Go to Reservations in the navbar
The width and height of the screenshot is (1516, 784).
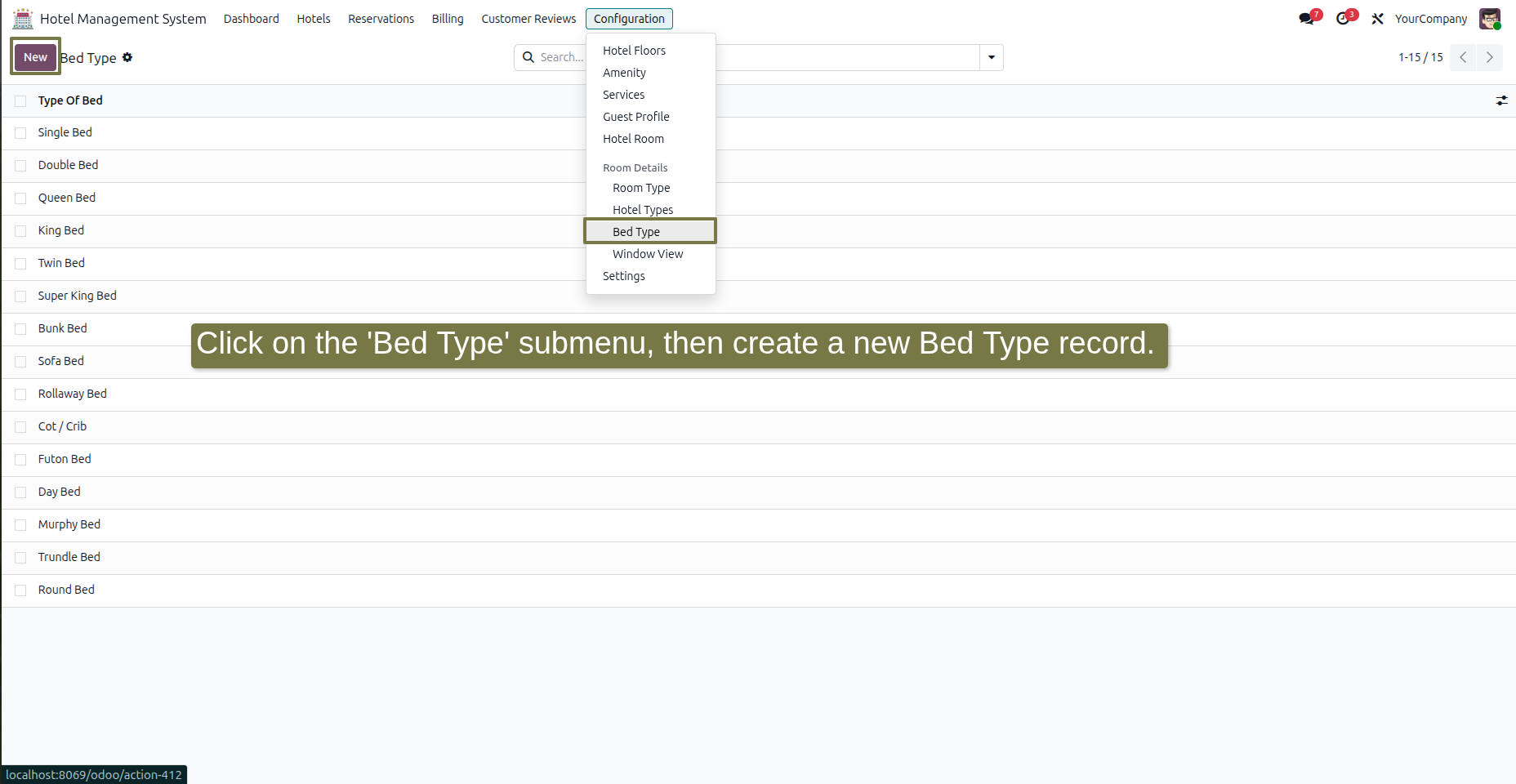click(x=381, y=19)
